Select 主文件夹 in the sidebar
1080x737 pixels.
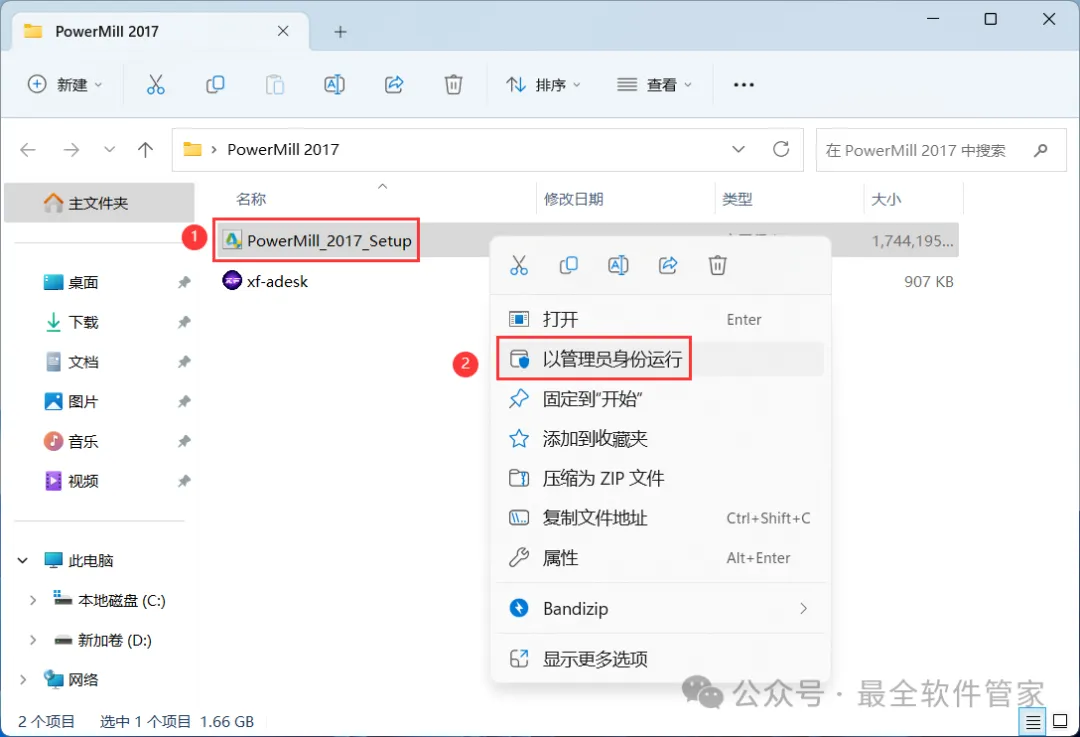[x=99, y=203]
